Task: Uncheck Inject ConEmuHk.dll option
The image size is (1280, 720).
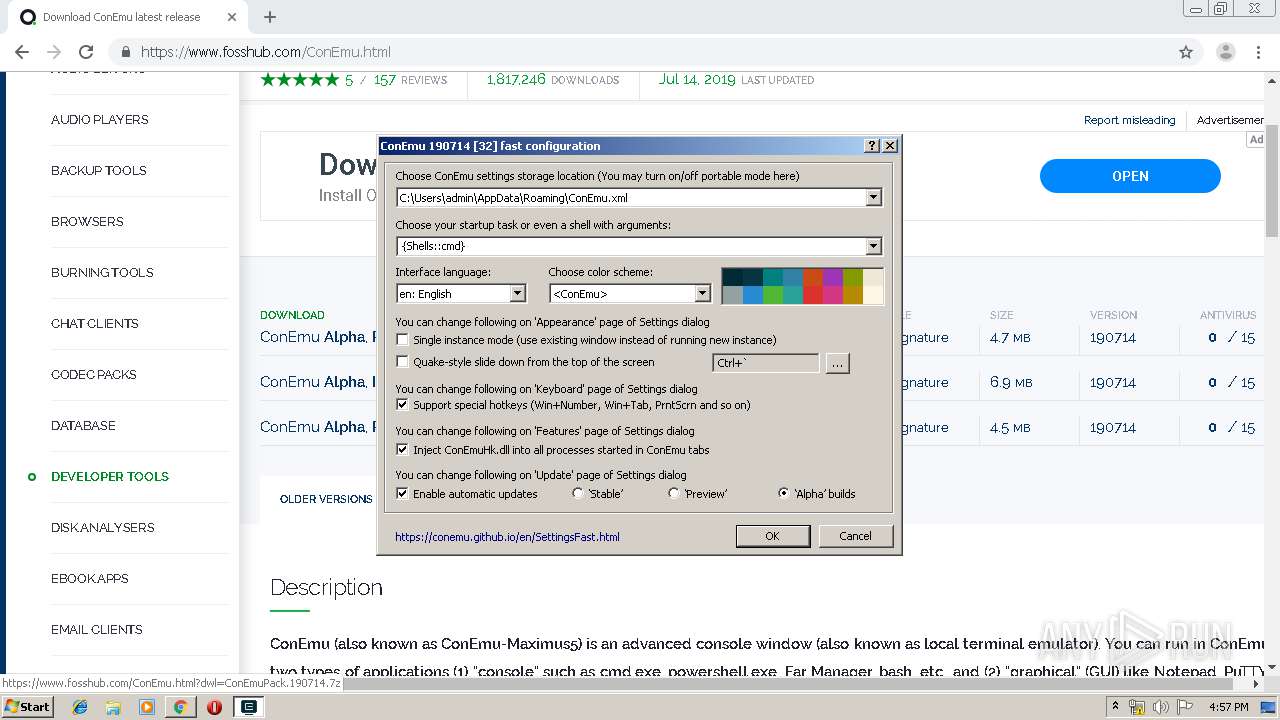Action: pyautogui.click(x=403, y=450)
